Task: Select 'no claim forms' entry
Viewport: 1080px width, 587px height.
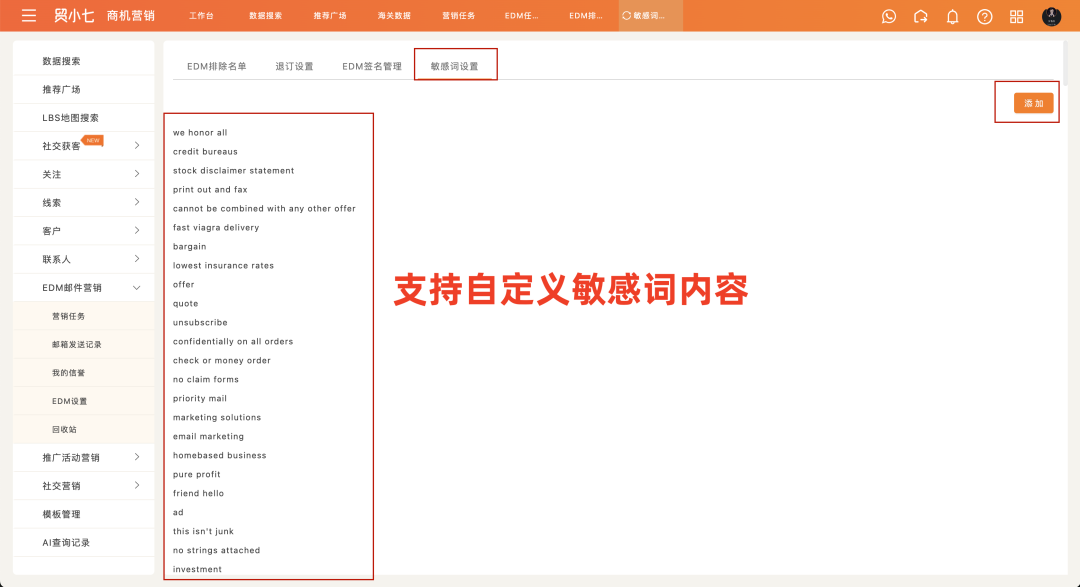Action: point(206,380)
